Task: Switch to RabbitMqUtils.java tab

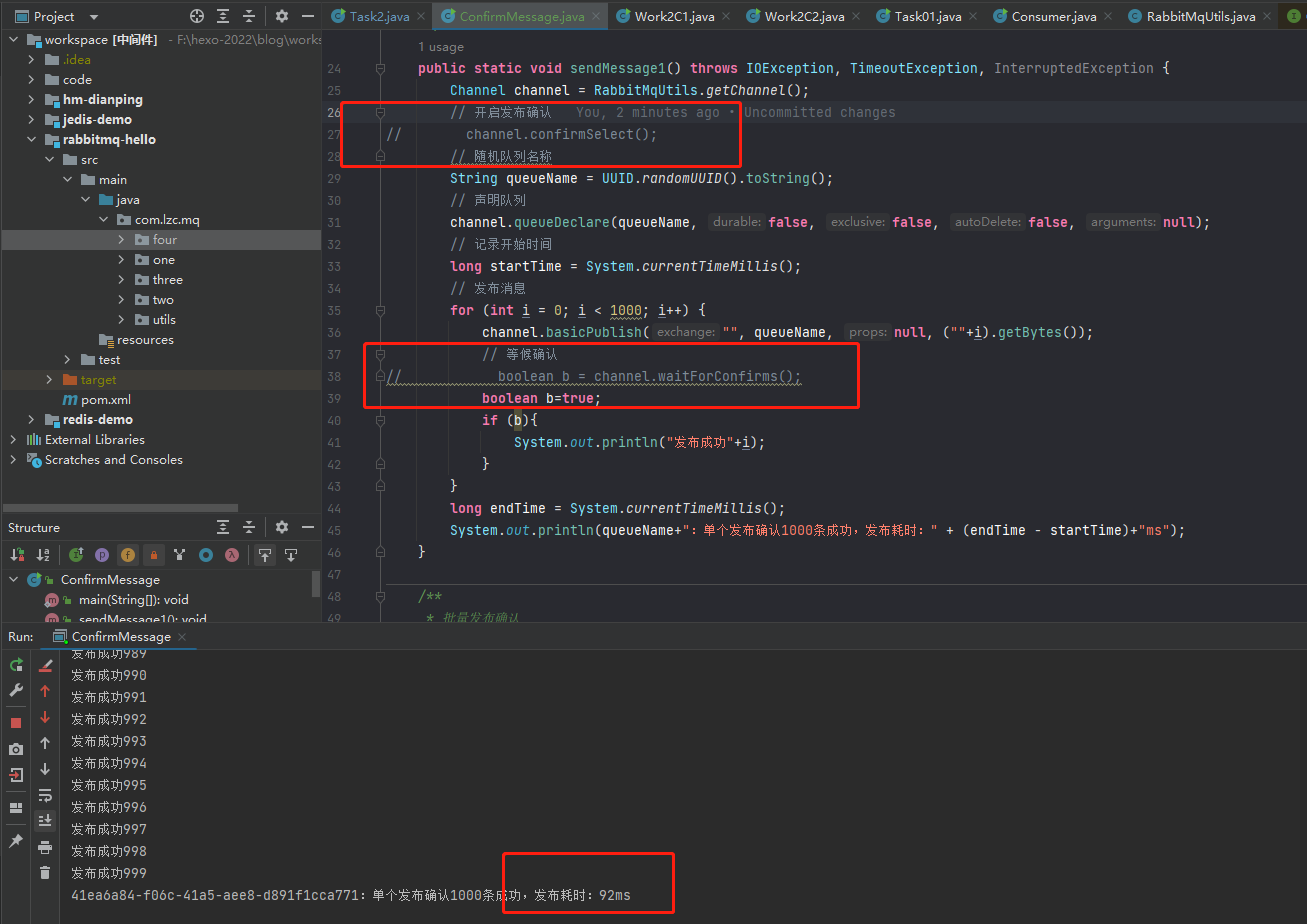Action: (1199, 16)
